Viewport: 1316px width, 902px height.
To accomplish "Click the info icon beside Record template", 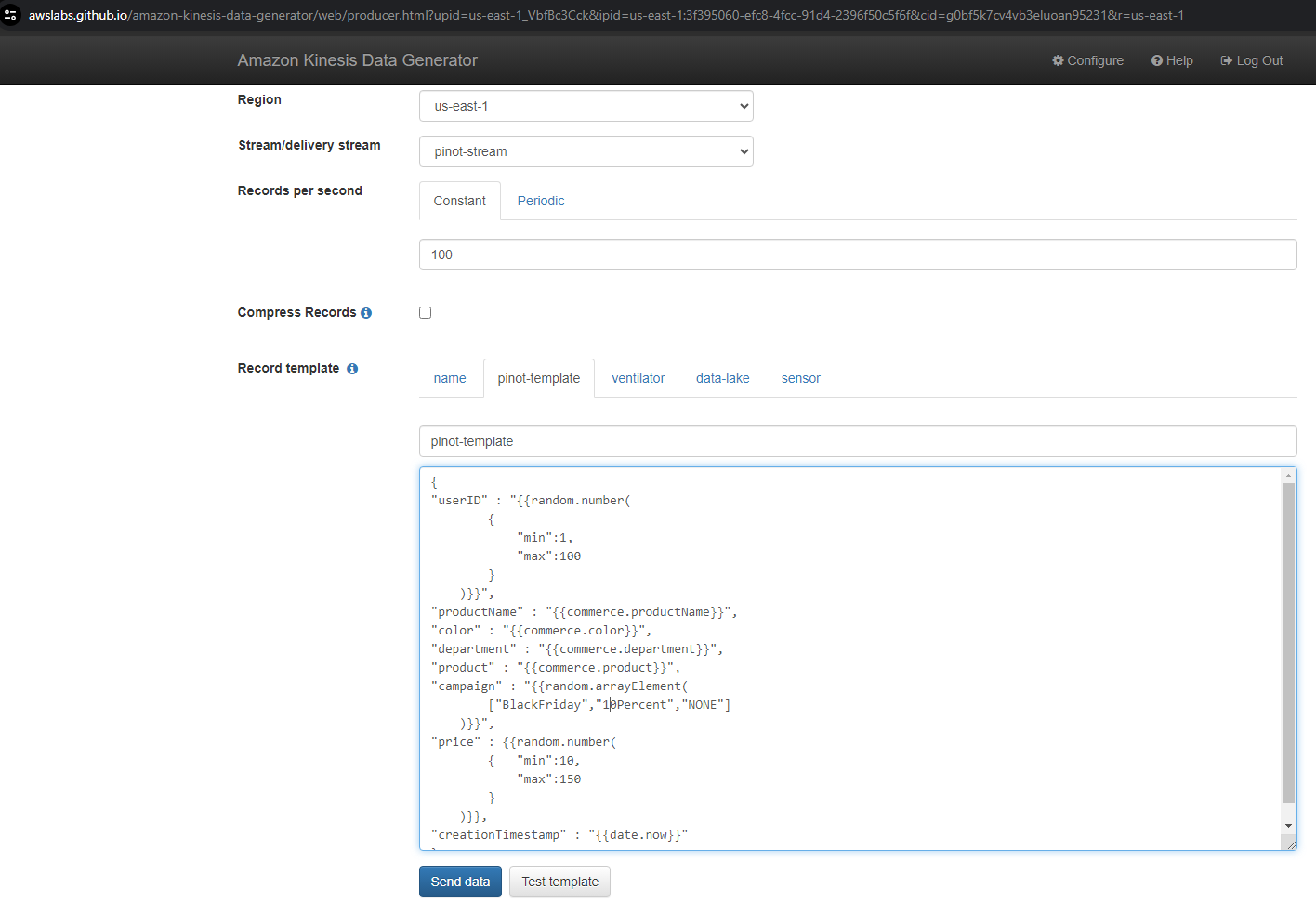I will [351, 368].
